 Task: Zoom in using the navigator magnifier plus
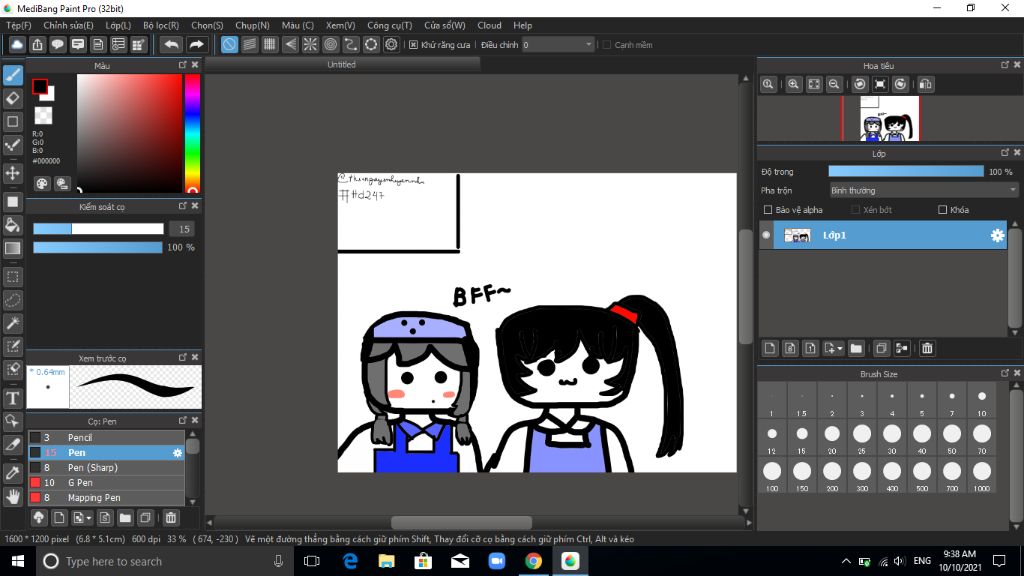(x=793, y=85)
